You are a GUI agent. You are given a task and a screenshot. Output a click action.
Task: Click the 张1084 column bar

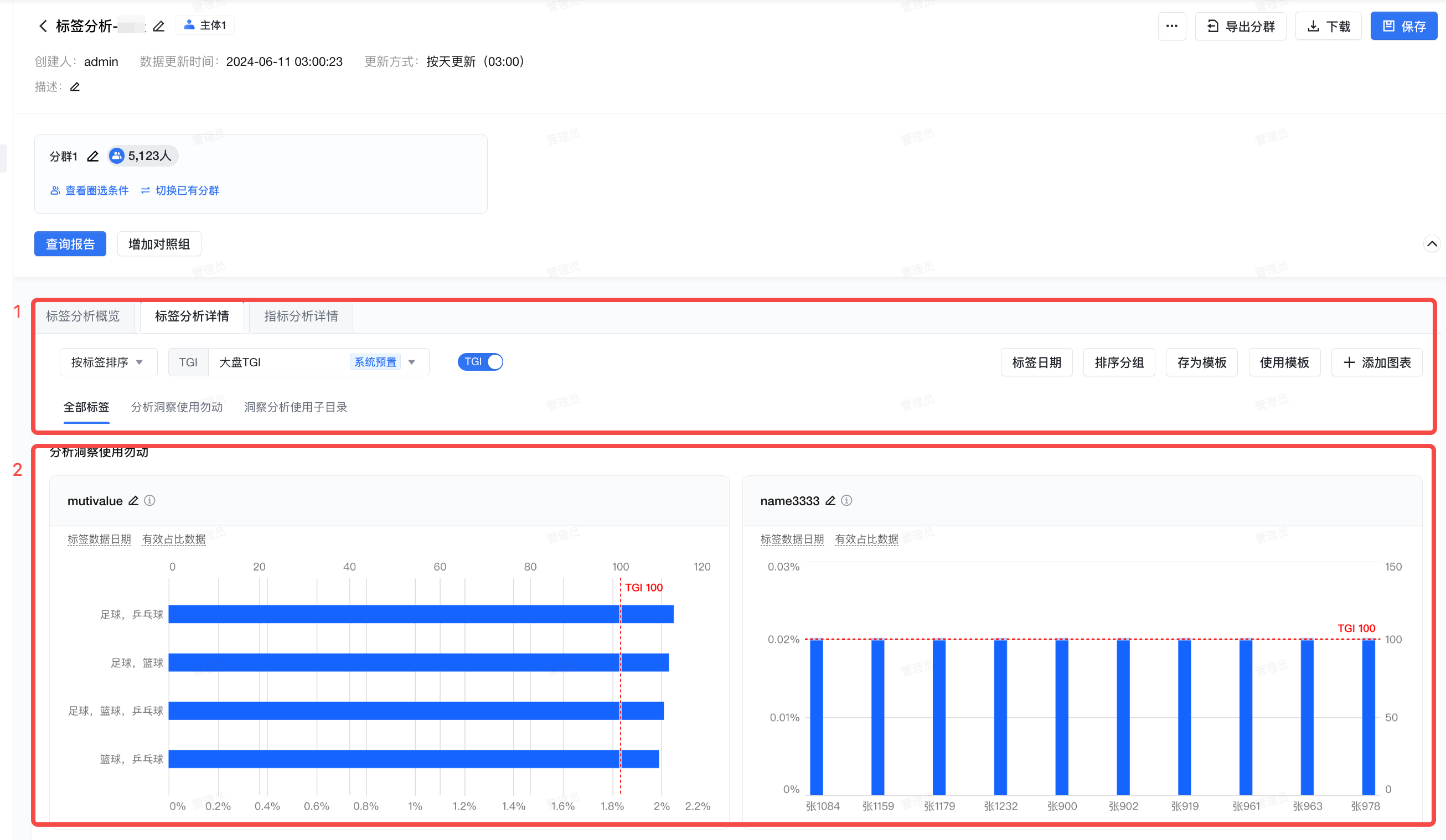pos(816,717)
